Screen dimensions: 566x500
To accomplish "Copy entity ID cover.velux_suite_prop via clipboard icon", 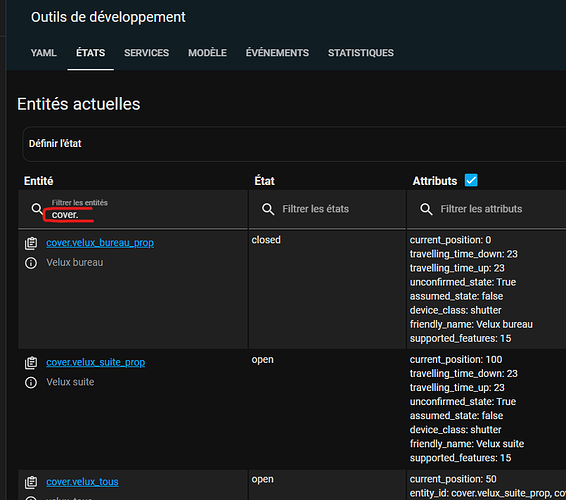I will (x=31, y=362).
